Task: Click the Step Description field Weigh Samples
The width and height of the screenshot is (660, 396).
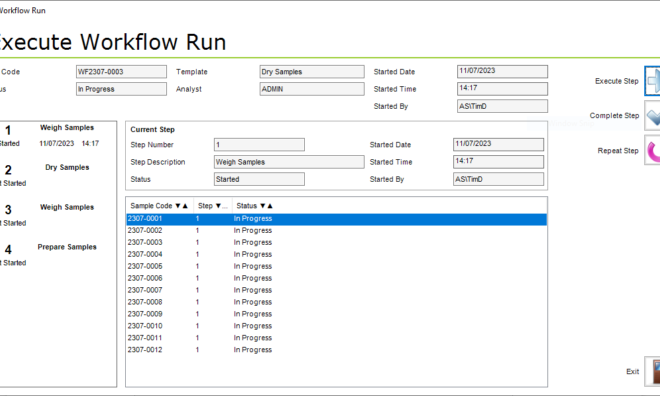Action: (289, 162)
